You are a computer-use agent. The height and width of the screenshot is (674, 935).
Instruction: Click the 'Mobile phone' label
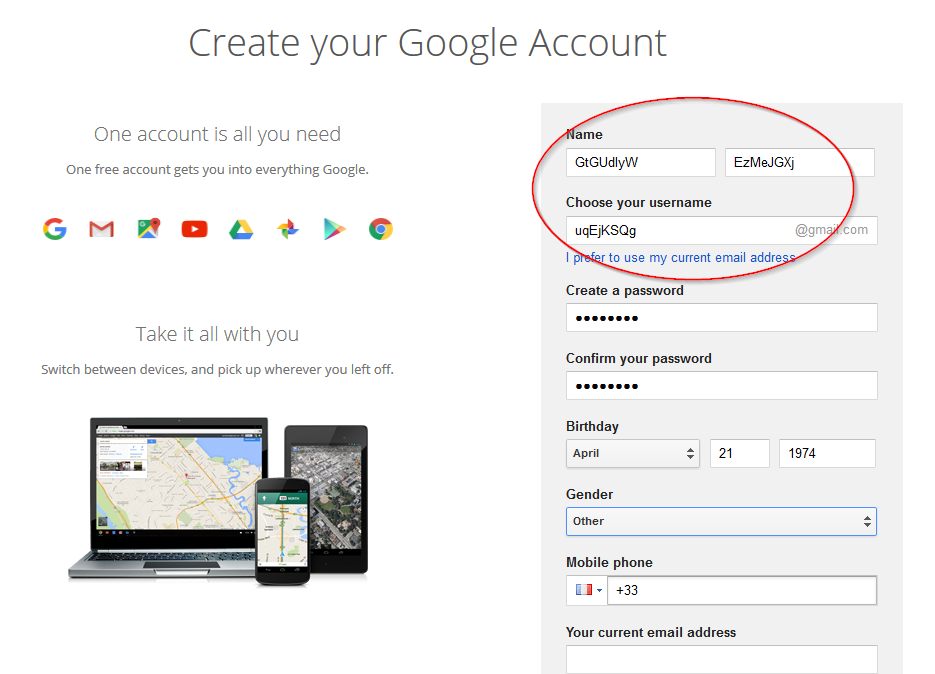(x=609, y=562)
